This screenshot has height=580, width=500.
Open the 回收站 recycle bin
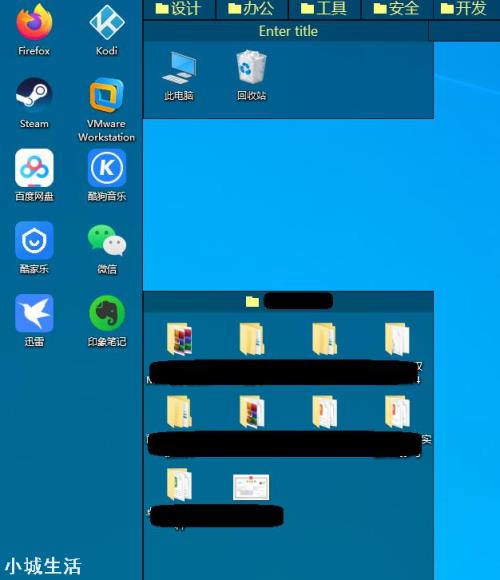[251, 76]
